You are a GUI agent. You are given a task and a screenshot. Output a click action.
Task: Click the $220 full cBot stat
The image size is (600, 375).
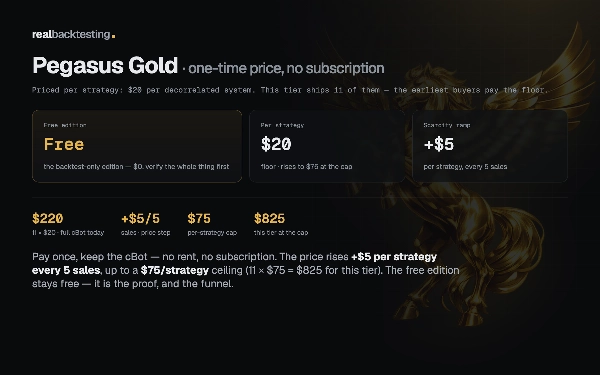tap(68, 224)
